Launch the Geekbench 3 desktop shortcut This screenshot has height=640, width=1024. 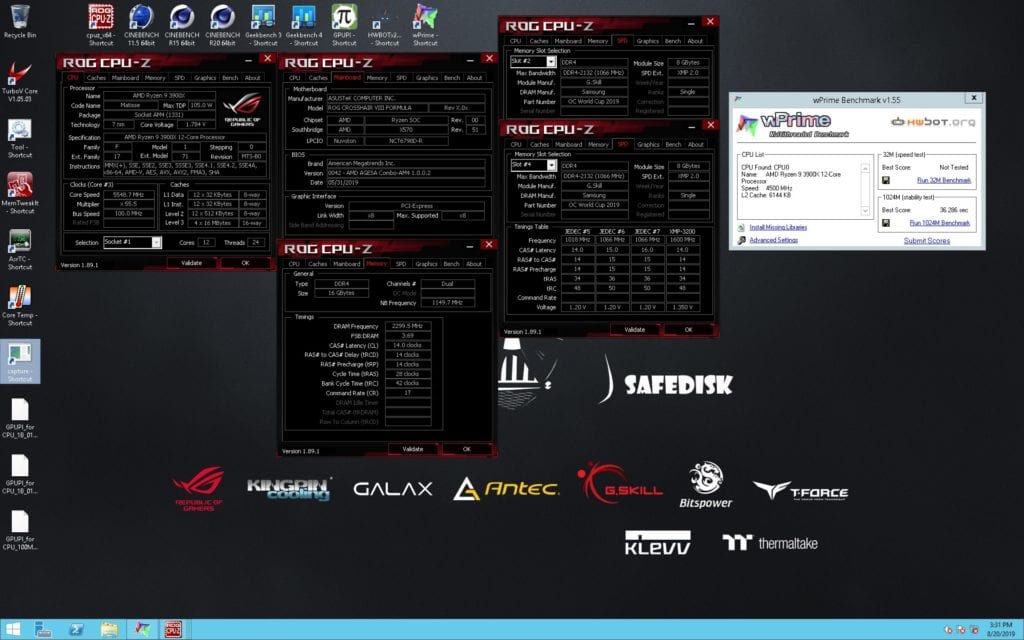(263, 25)
